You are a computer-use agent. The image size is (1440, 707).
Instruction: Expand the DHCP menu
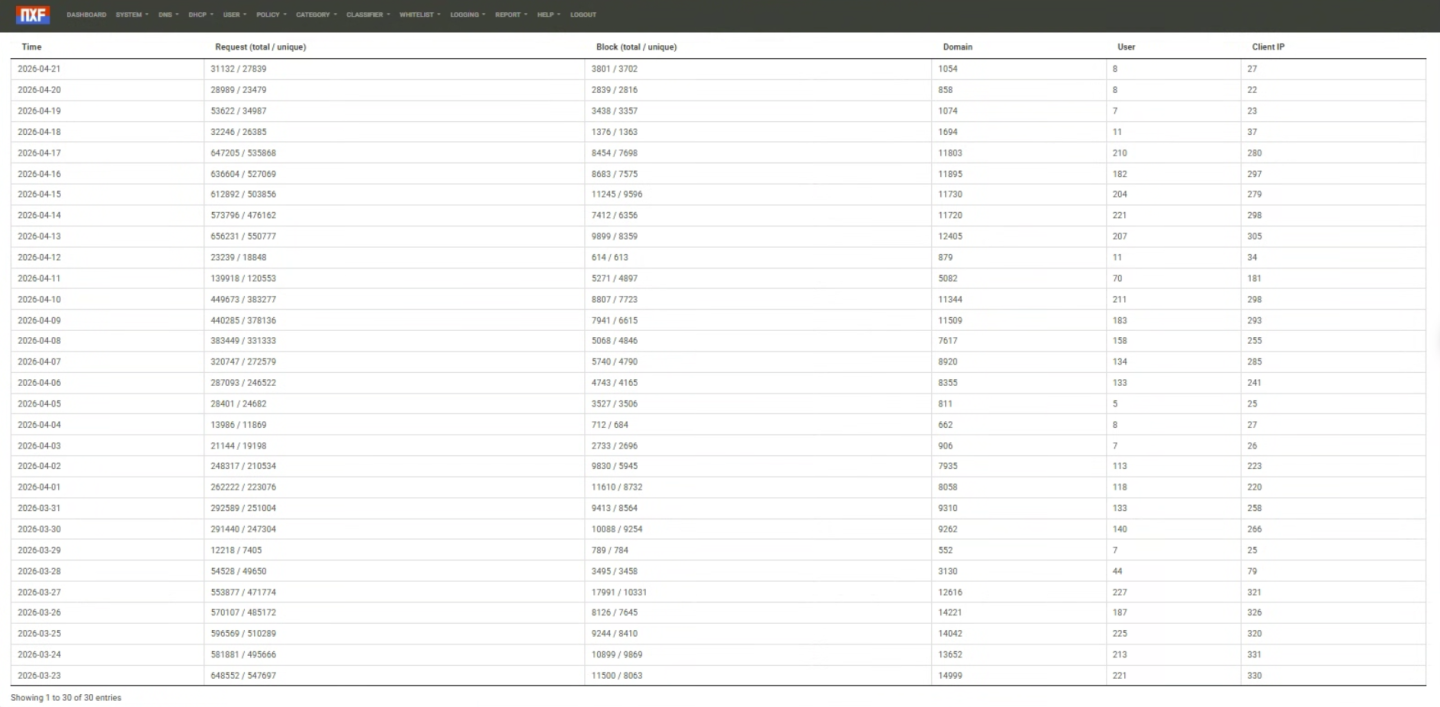(200, 15)
